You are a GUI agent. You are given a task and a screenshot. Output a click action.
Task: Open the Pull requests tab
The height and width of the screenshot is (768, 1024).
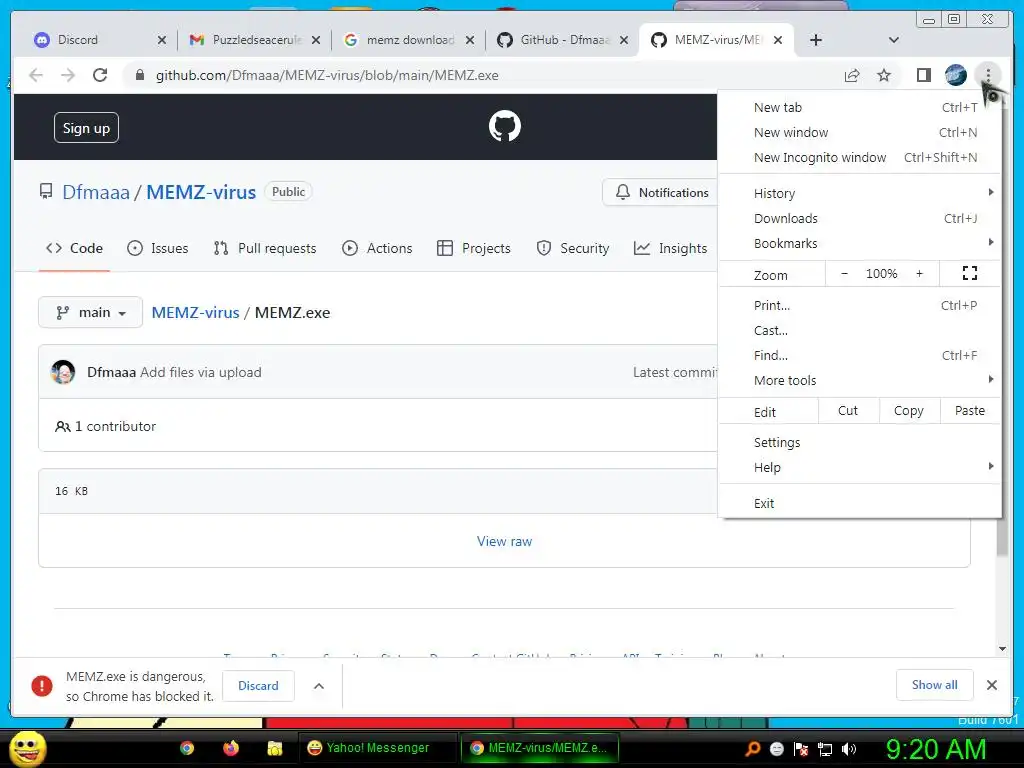(264, 248)
